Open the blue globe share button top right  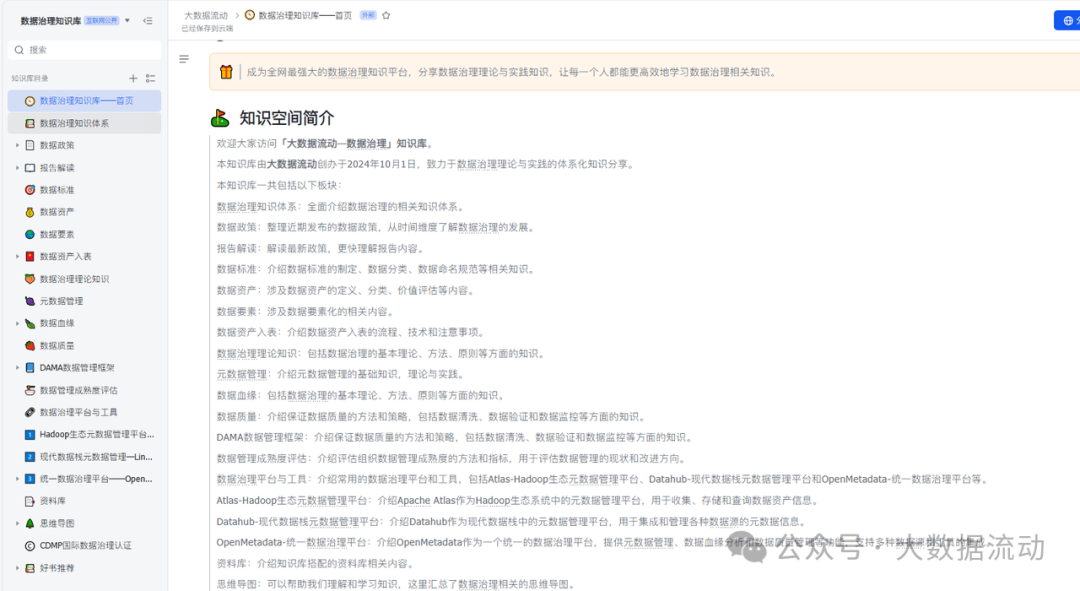pyautogui.click(x=1069, y=19)
